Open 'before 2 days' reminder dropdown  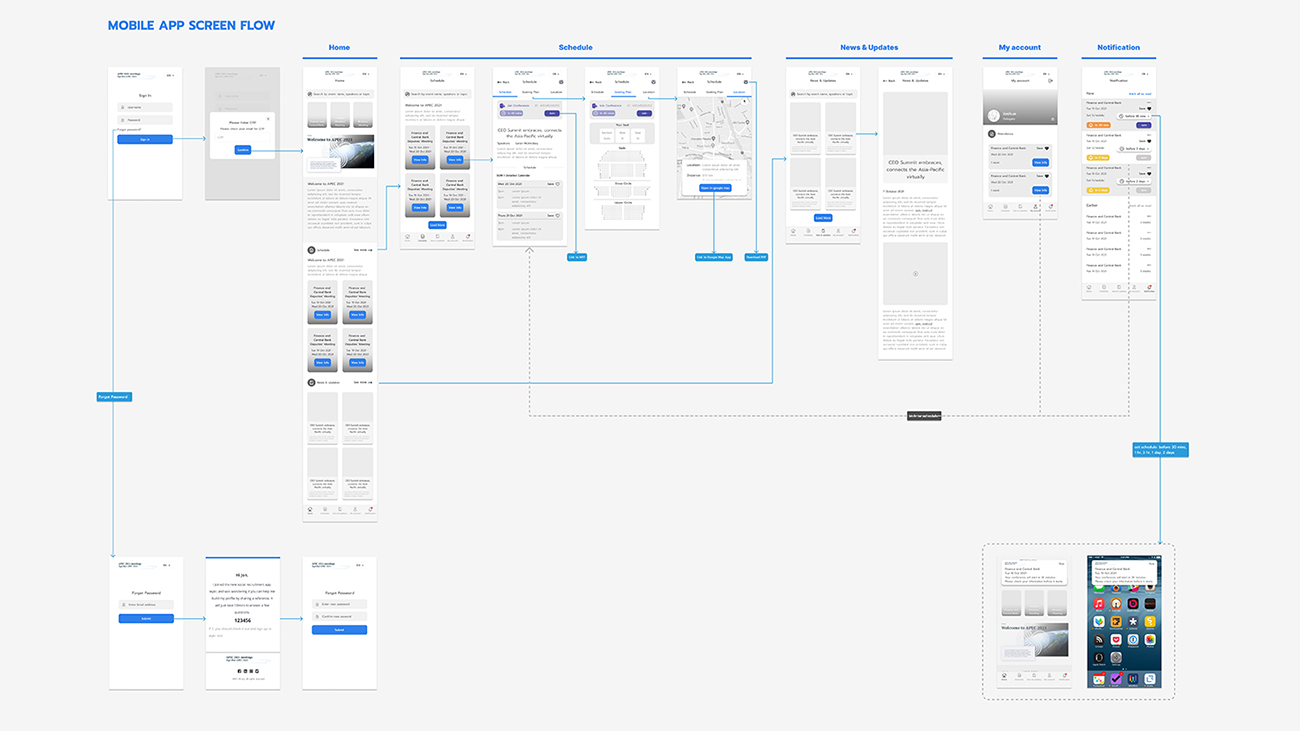tap(1133, 181)
